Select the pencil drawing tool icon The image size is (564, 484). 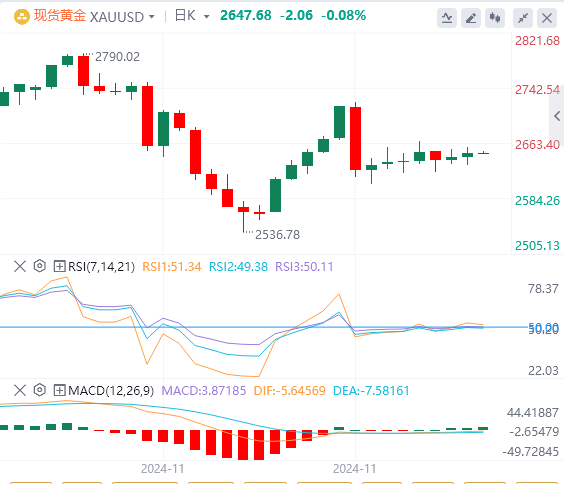pos(471,18)
